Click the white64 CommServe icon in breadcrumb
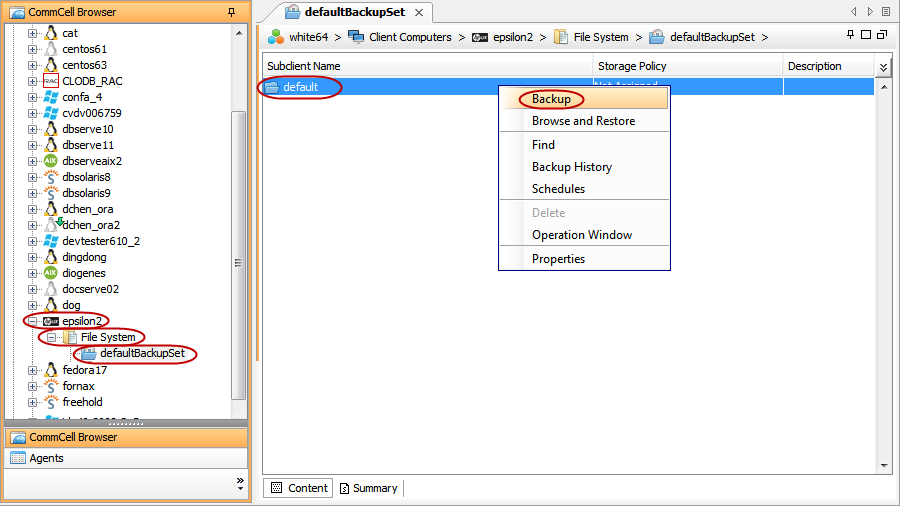This screenshot has height=506, width=900. tap(276, 37)
